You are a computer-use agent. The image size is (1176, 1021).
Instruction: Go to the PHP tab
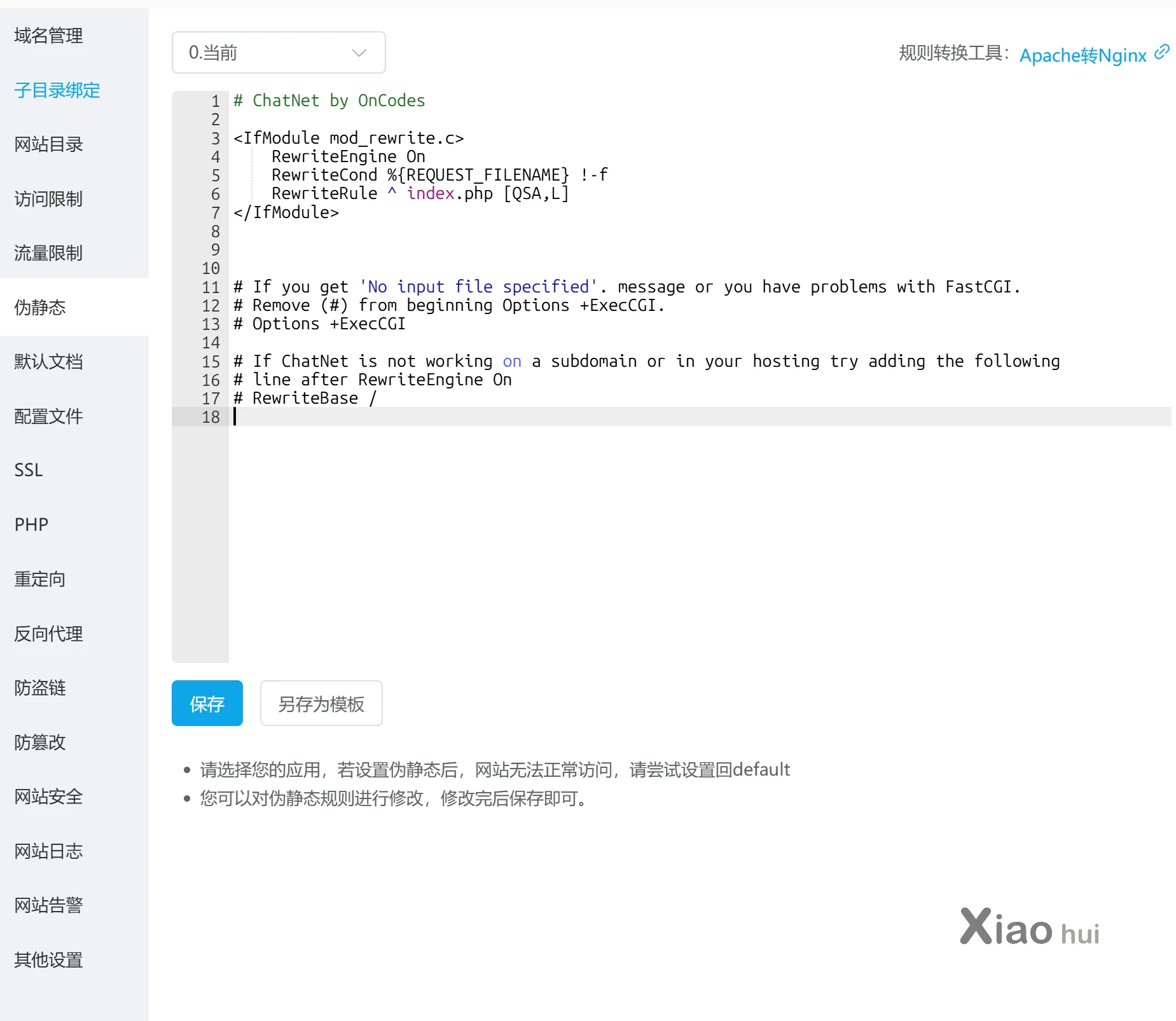pyautogui.click(x=31, y=524)
